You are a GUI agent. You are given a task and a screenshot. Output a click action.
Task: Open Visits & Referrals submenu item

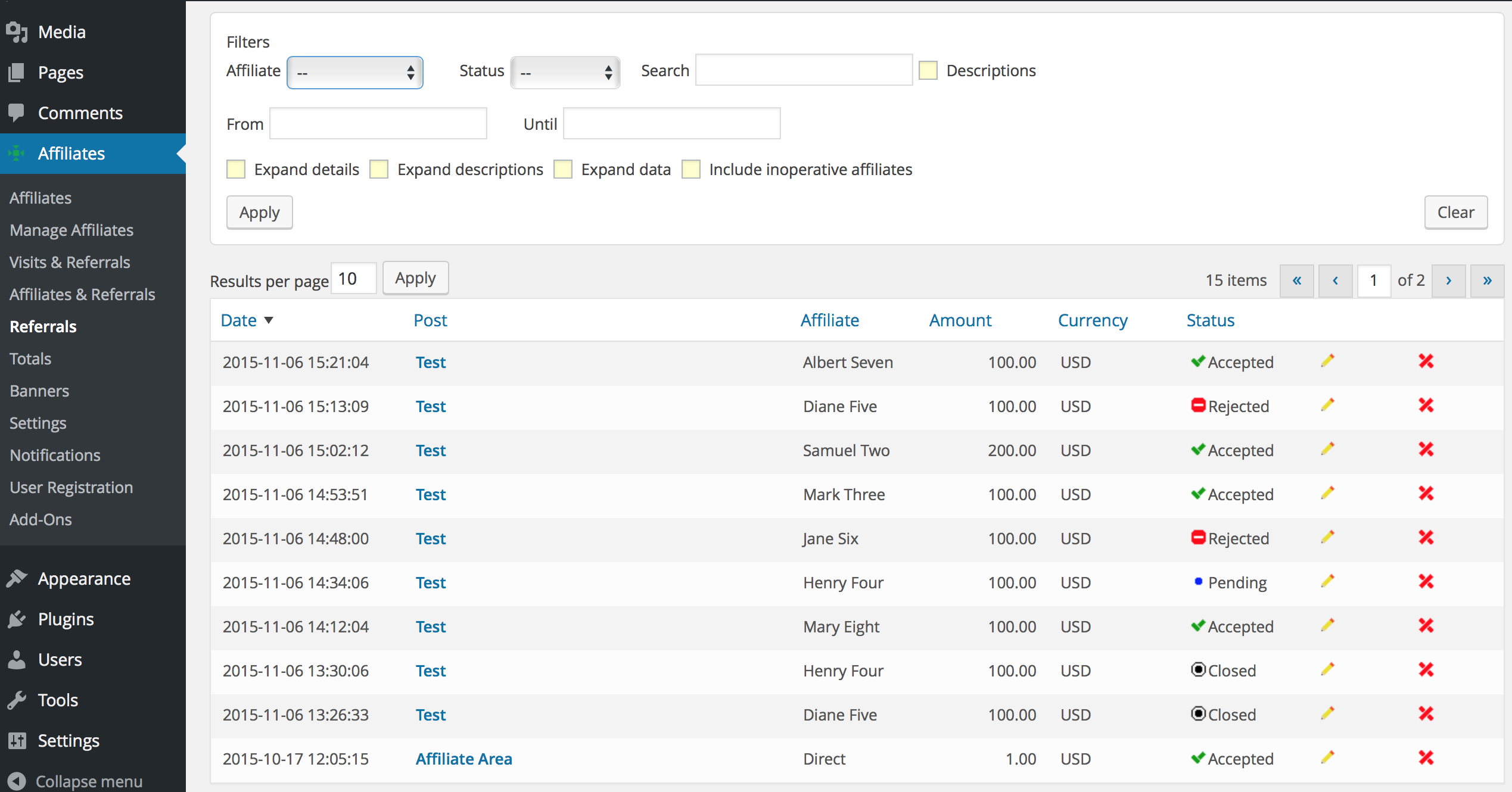click(70, 262)
